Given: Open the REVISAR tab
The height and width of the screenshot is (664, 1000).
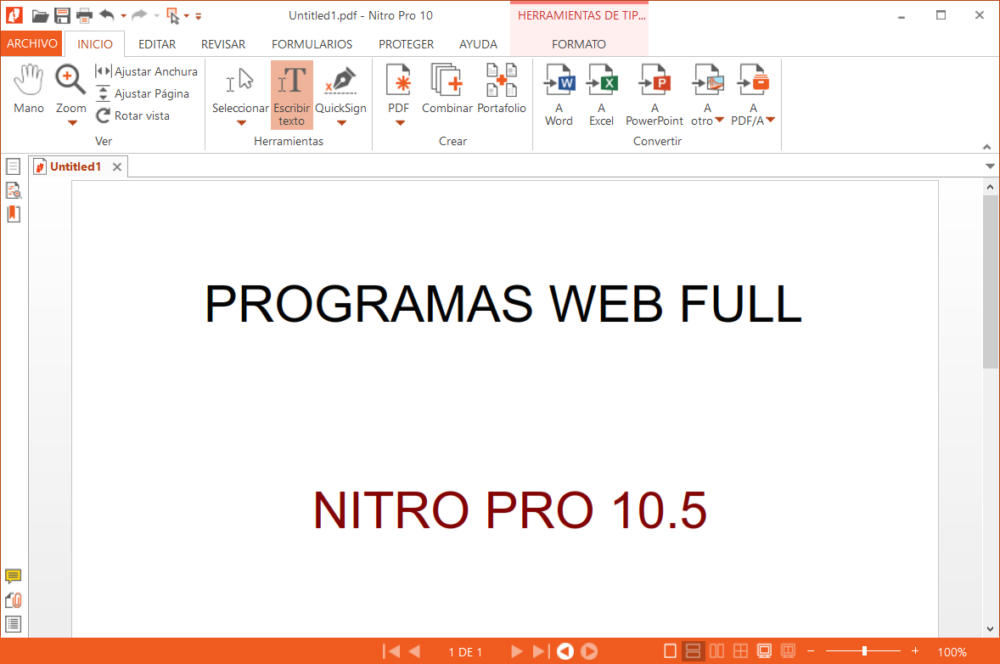Looking at the screenshot, I should click(223, 44).
